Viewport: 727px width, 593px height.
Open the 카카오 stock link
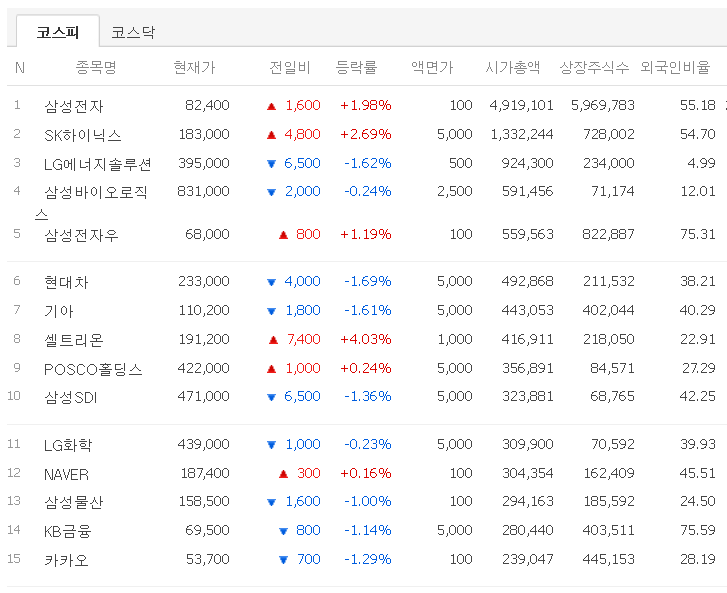(x=66, y=560)
